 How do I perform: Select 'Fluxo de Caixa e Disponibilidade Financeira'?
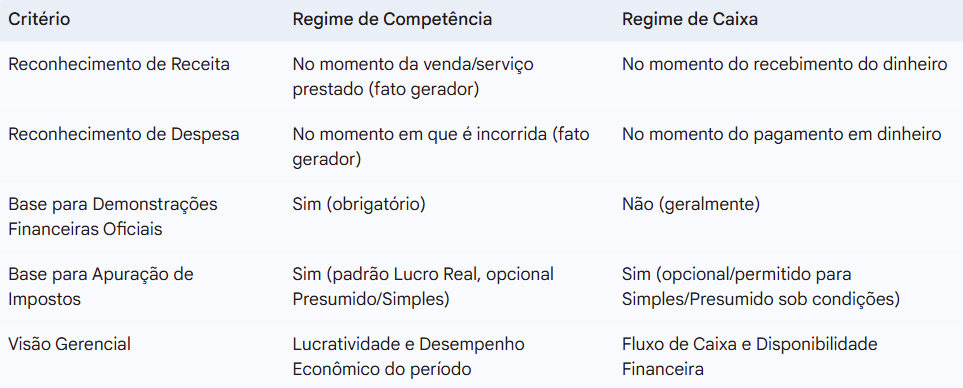click(750, 357)
